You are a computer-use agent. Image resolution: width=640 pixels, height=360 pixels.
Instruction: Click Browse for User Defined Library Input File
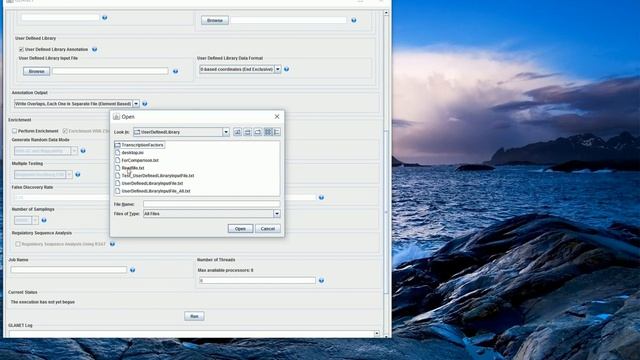click(36, 71)
